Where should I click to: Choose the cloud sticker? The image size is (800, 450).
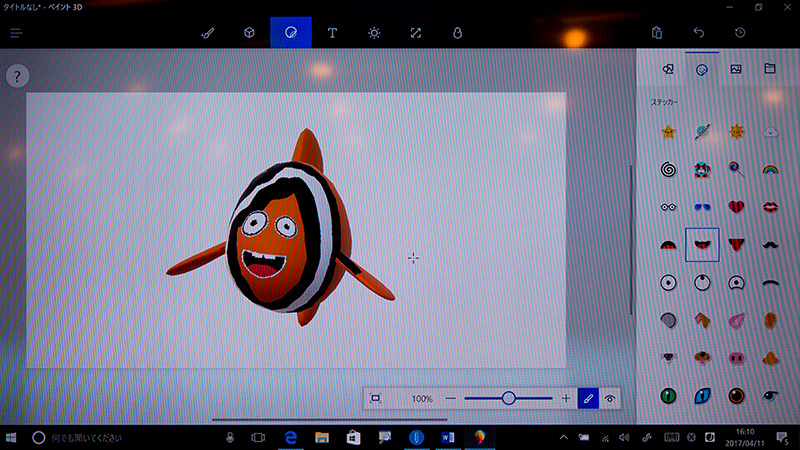tap(770, 133)
